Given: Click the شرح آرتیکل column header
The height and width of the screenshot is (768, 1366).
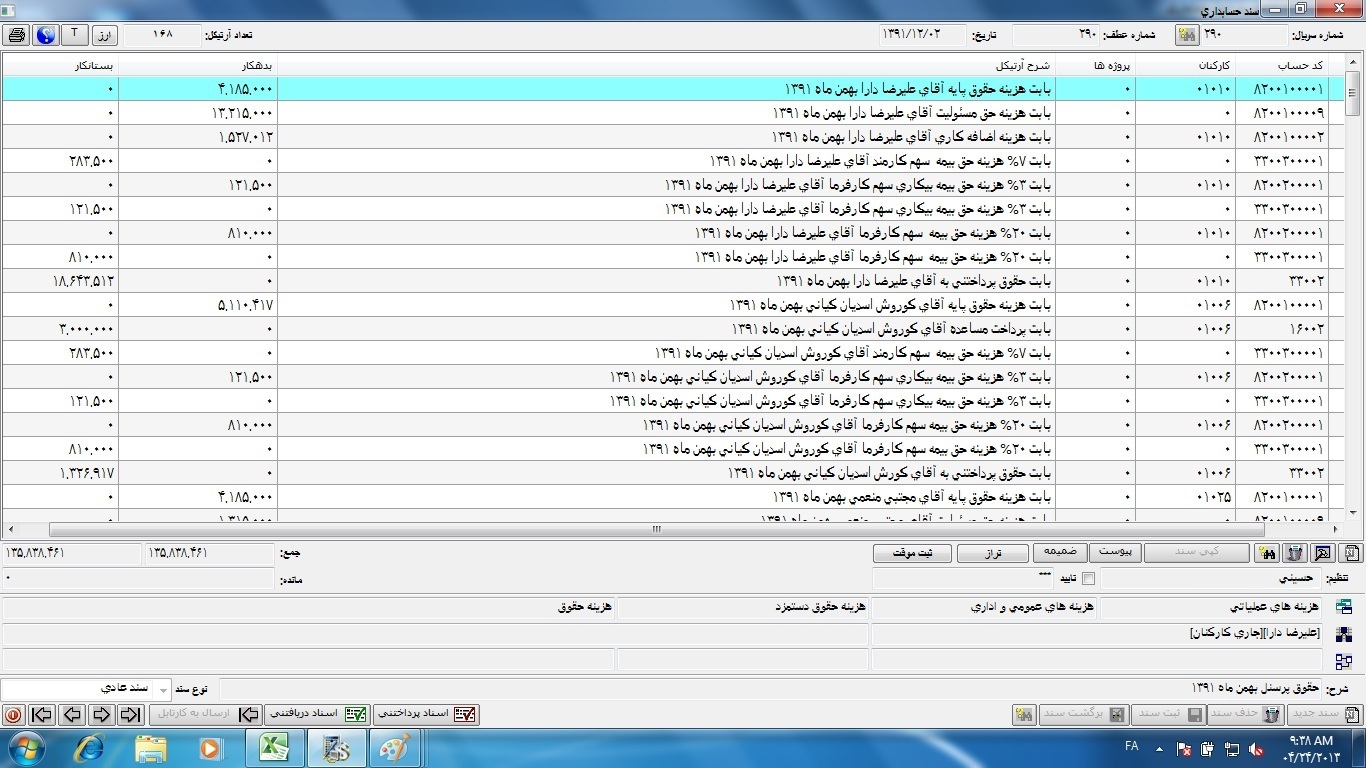Looking at the screenshot, I should pos(666,65).
